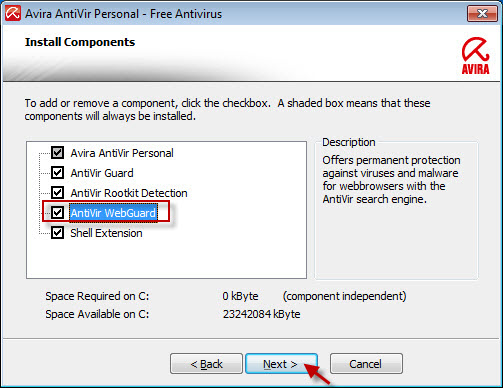Uncheck the Shell Extension checkbox

click(x=57, y=233)
